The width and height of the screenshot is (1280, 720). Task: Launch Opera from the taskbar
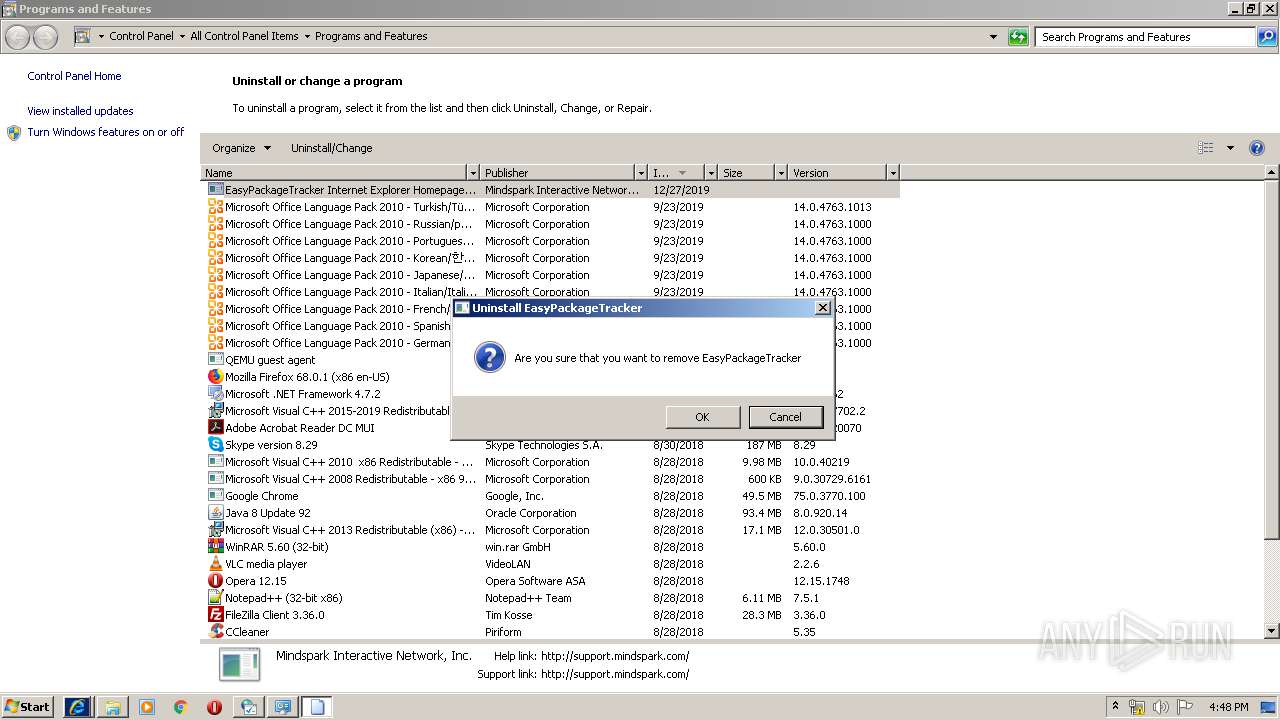(214, 707)
